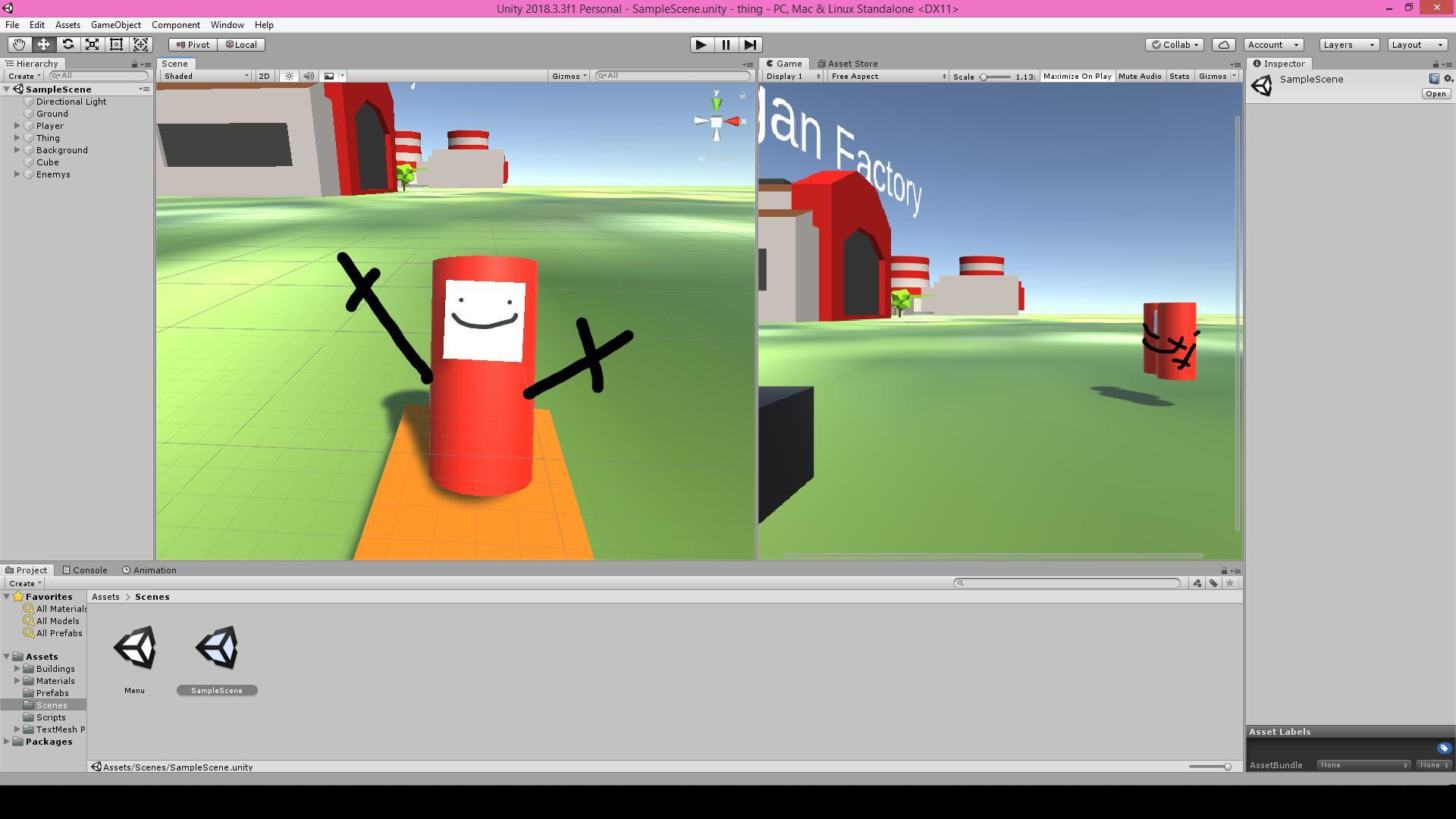The width and height of the screenshot is (1456, 819).
Task: Switch to the Console tab
Action: coord(85,570)
